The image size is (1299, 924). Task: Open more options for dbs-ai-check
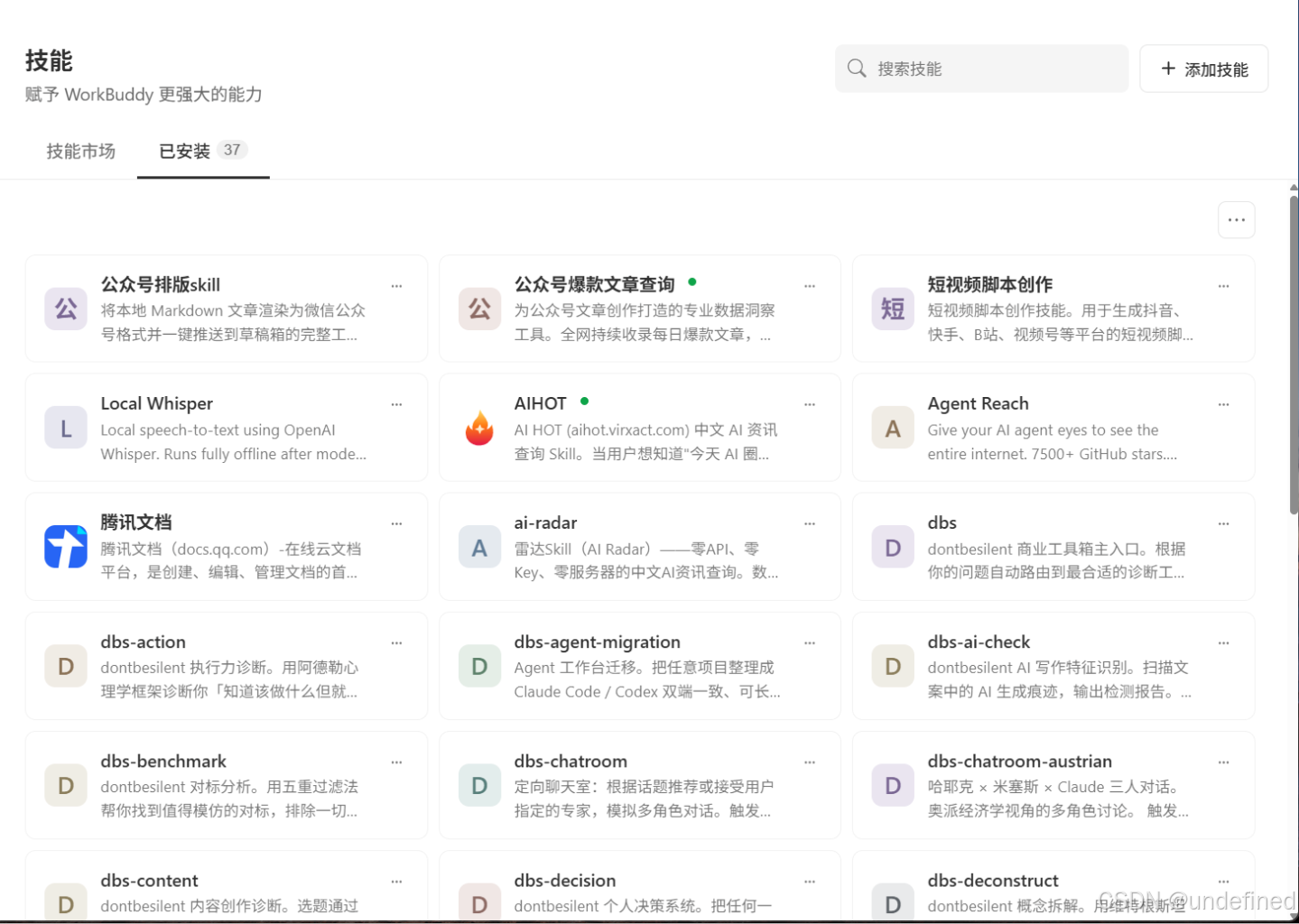[x=1223, y=643]
